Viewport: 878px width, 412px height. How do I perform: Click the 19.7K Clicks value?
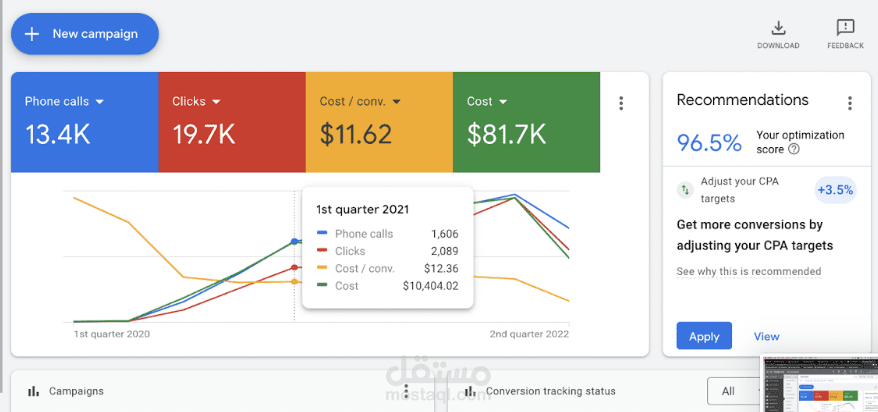[204, 135]
